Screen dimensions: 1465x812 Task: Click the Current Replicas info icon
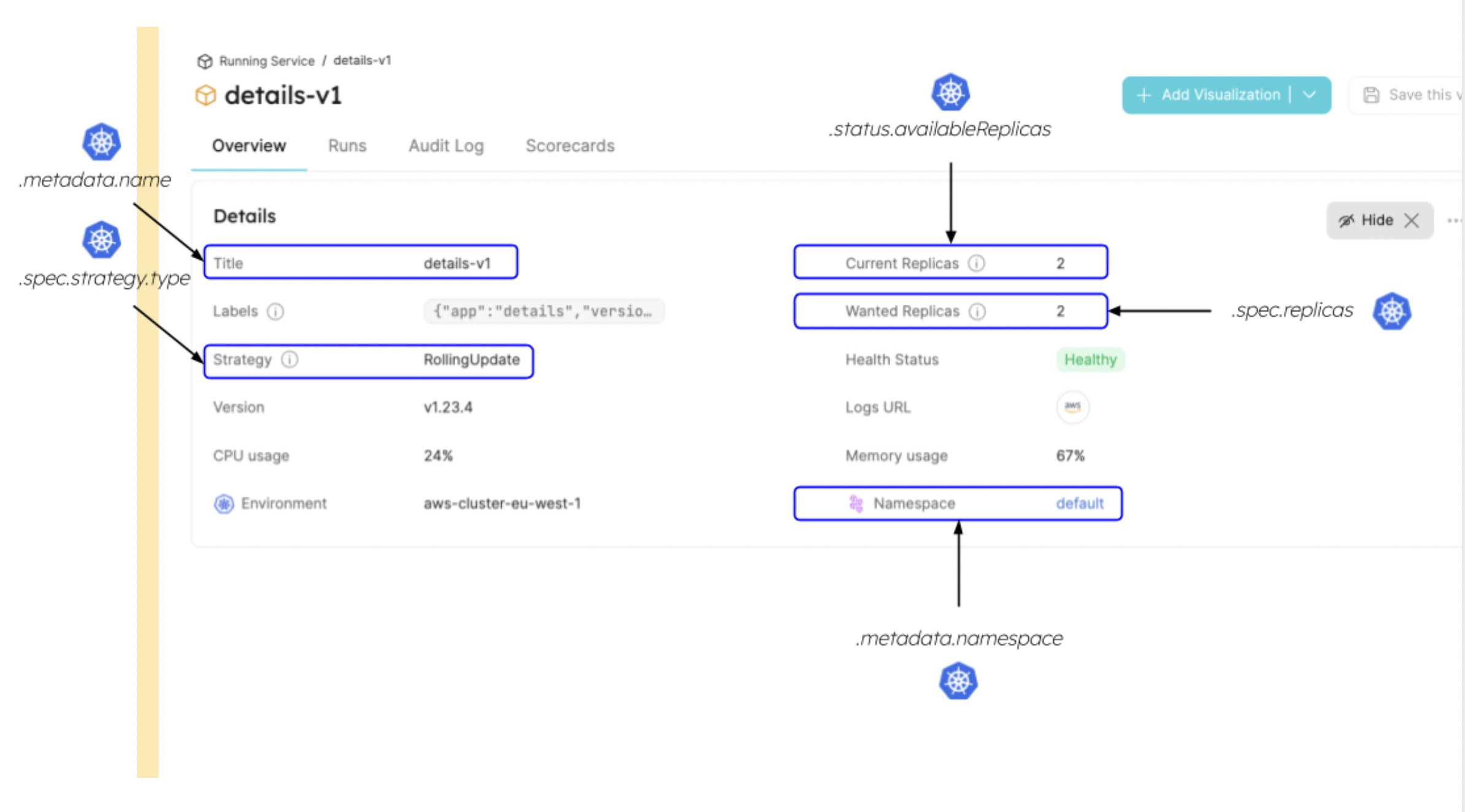coord(976,263)
